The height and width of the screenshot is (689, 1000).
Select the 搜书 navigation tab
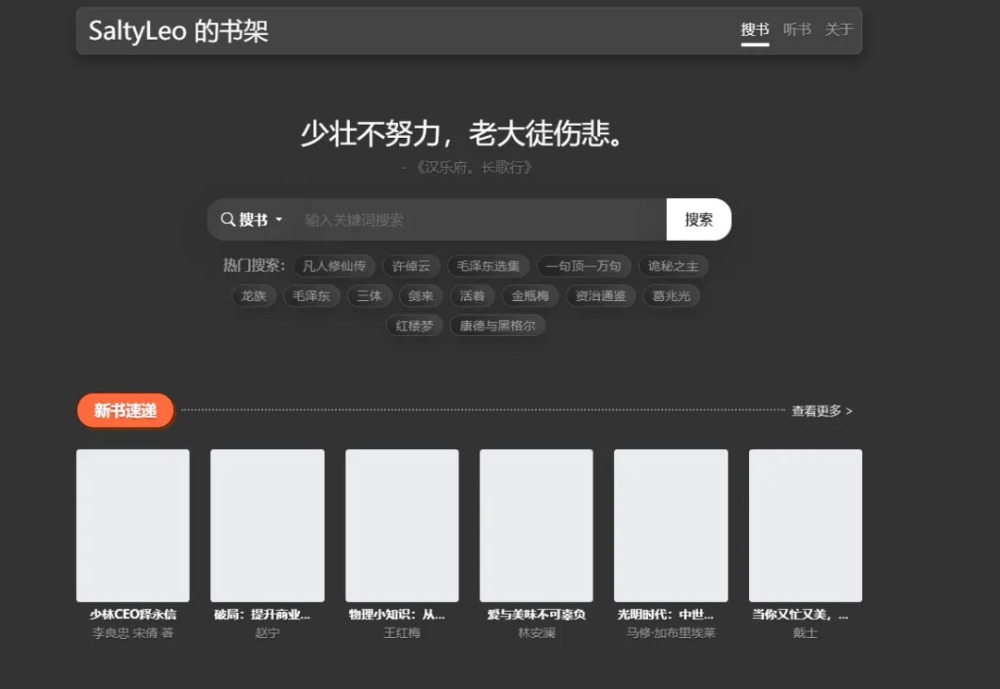point(755,30)
